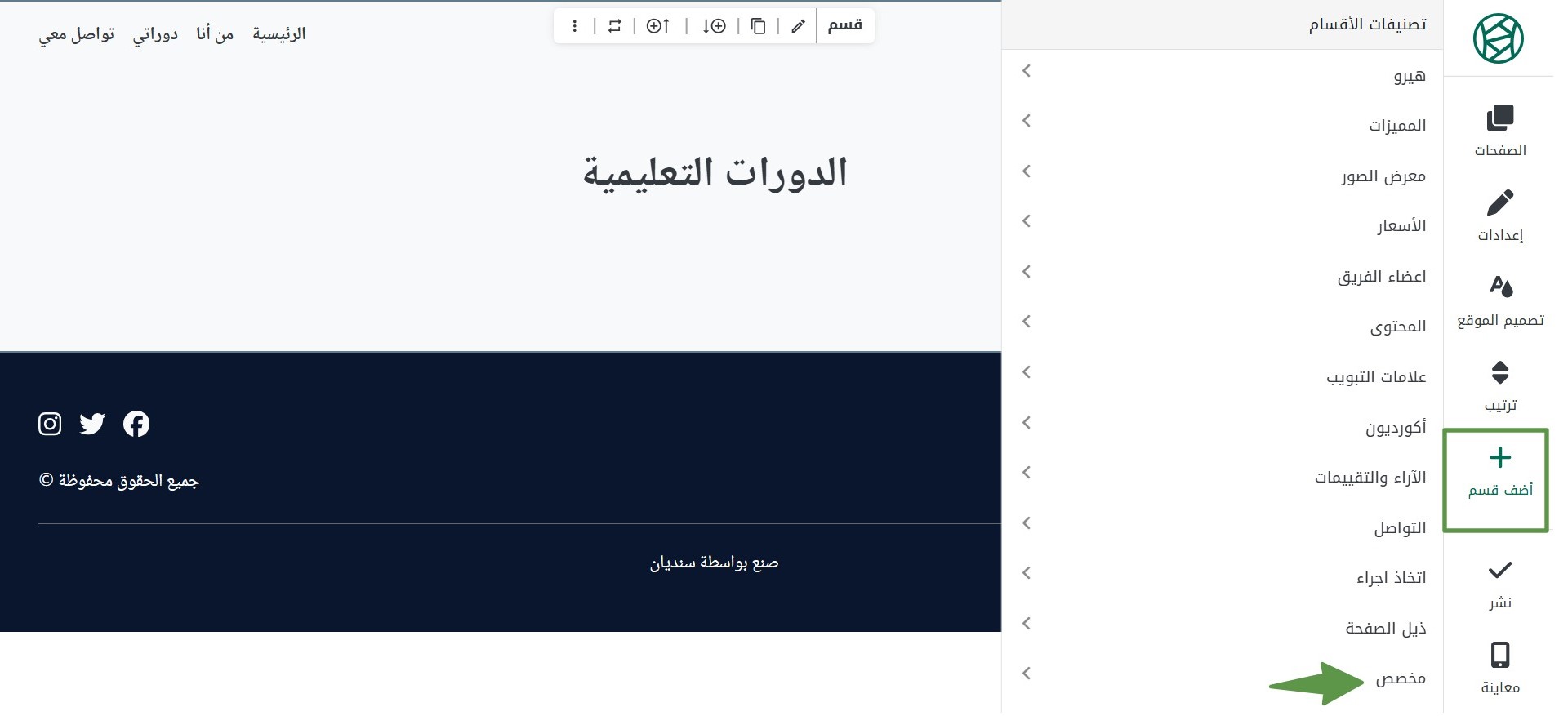Expand the أكورديون category chevron
This screenshot has width=1568, height=716.
pos(1027,423)
